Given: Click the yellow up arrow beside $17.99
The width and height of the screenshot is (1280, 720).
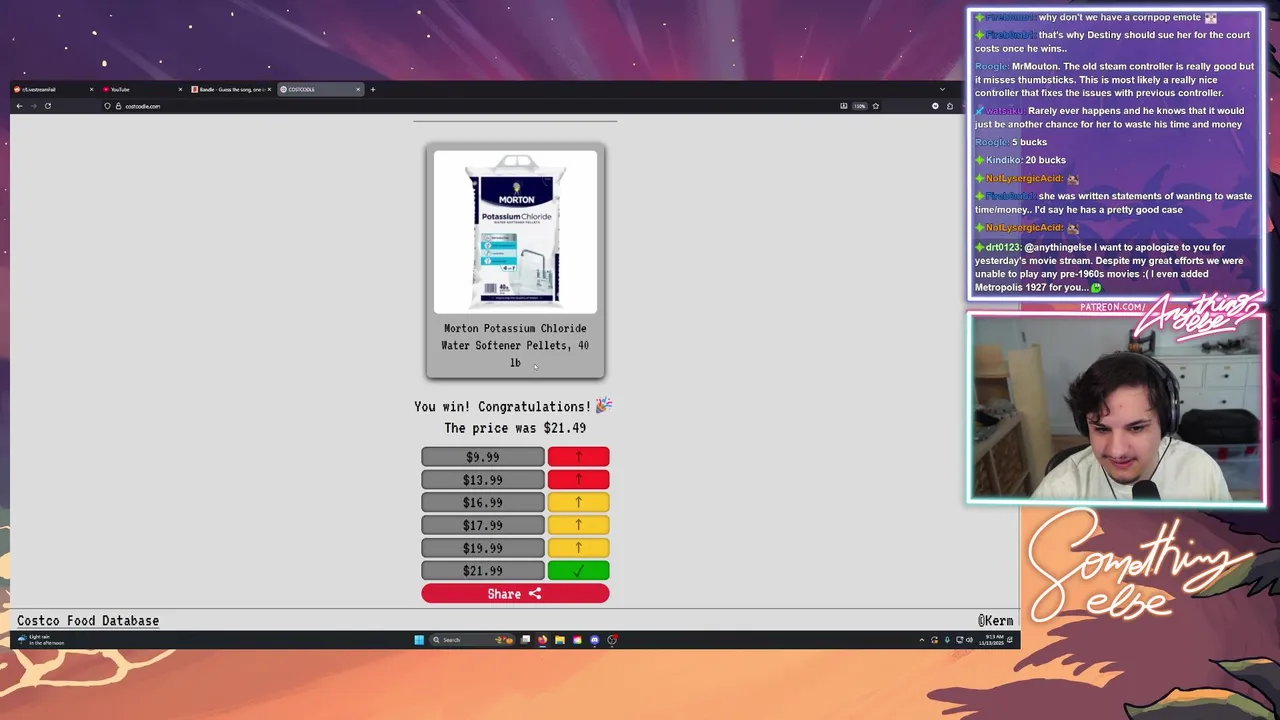Looking at the screenshot, I should [578, 525].
